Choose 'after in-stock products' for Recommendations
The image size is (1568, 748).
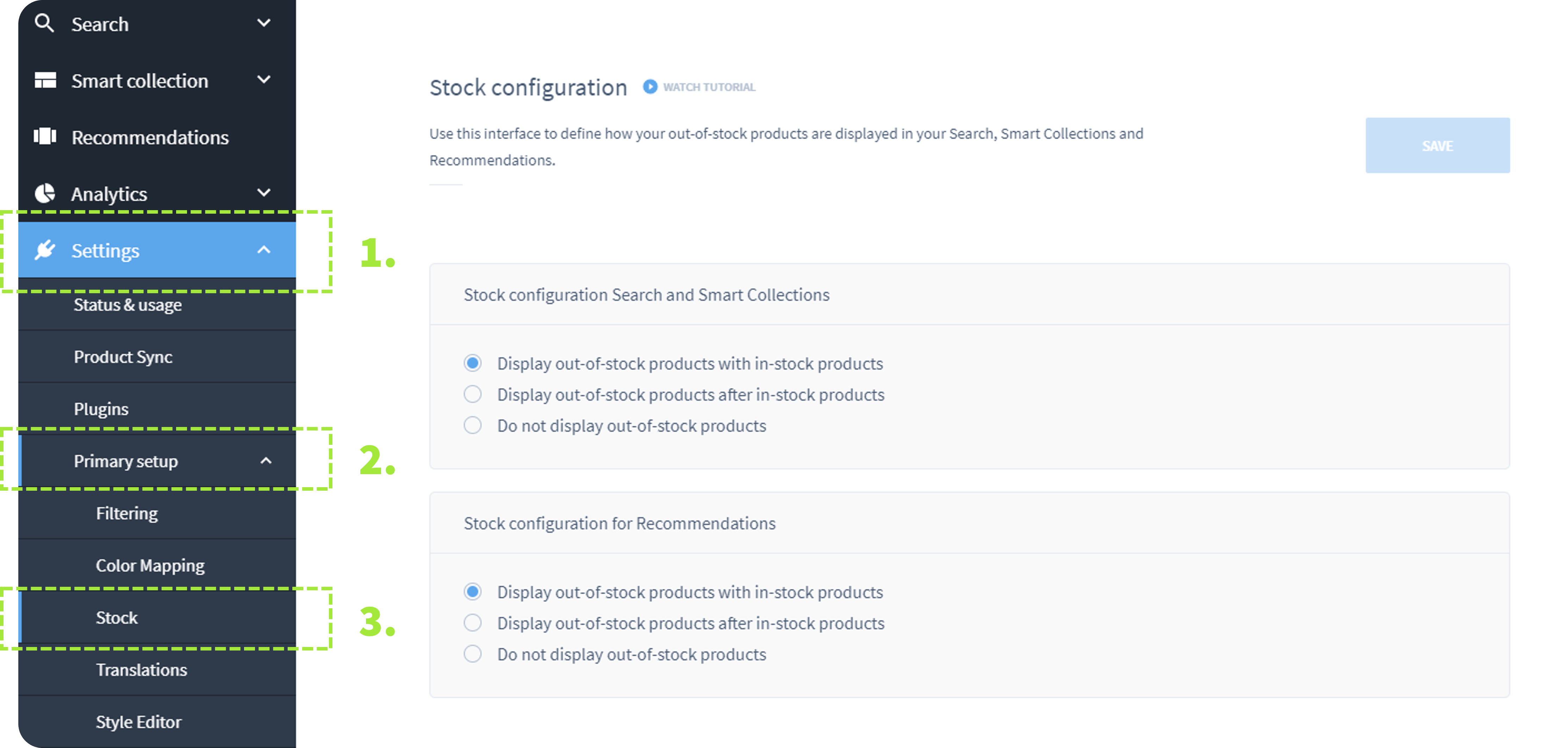tap(472, 623)
